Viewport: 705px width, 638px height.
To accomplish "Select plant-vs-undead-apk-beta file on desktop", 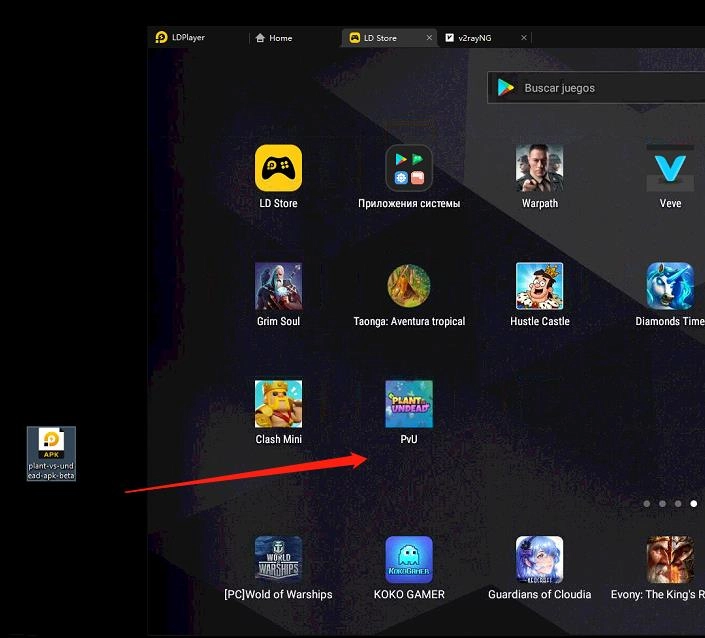I will [51, 454].
